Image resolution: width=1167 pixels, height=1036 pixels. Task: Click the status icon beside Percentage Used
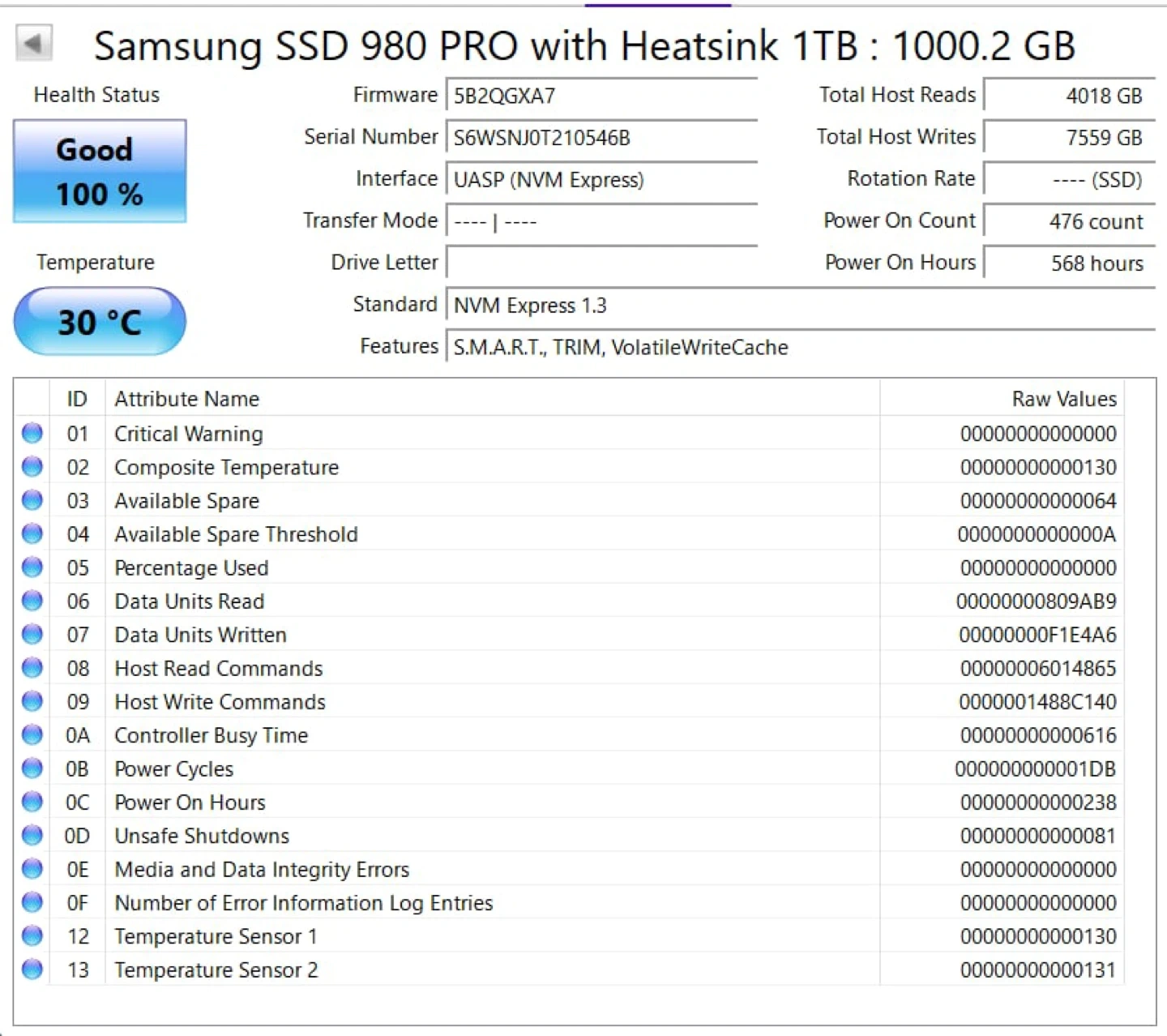pos(32,567)
